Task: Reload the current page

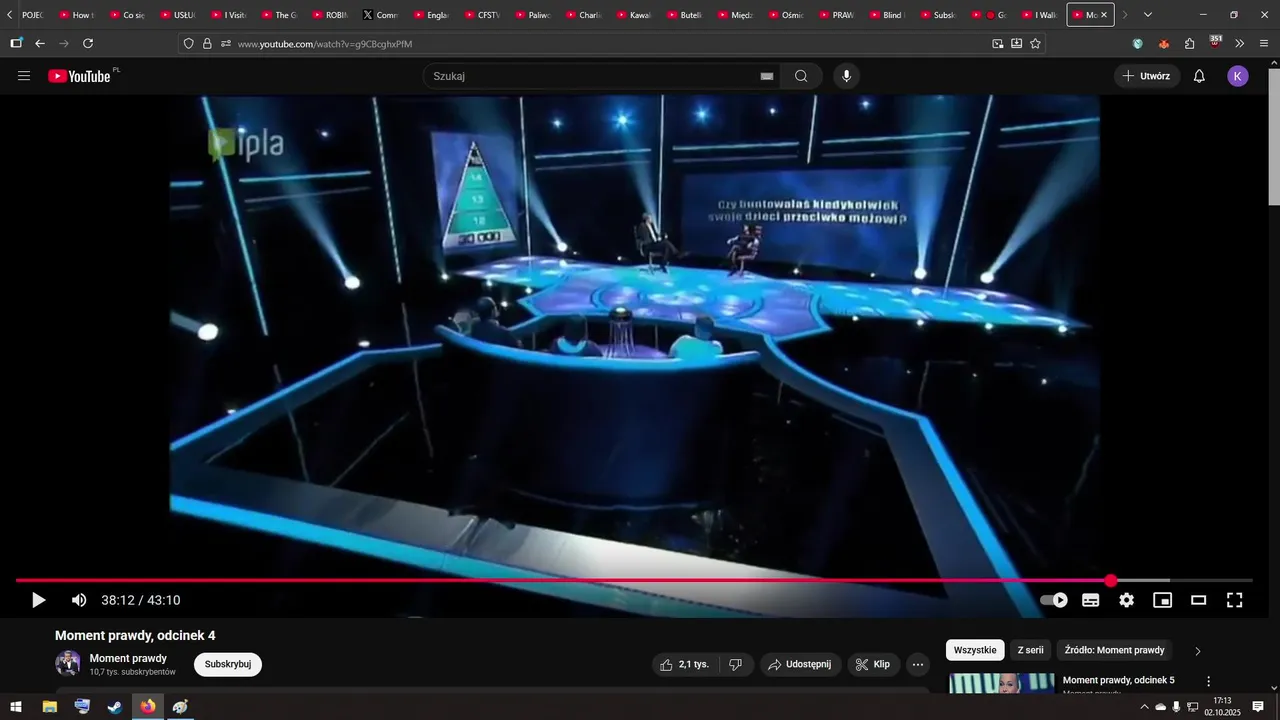Action: [x=88, y=44]
